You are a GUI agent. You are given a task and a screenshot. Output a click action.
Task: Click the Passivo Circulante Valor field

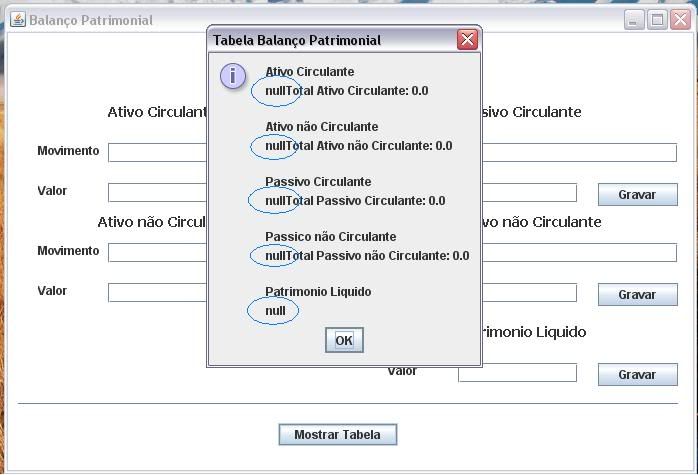pos(529,193)
